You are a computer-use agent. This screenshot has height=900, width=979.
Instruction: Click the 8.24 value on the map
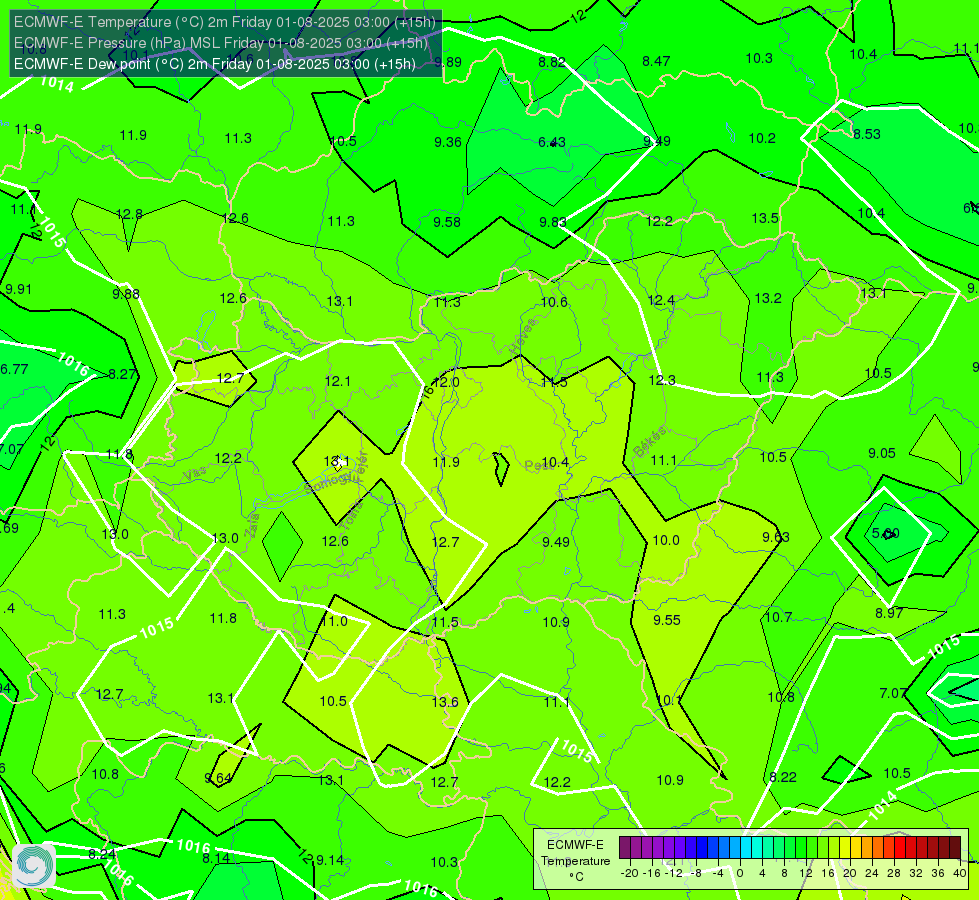pos(102,854)
